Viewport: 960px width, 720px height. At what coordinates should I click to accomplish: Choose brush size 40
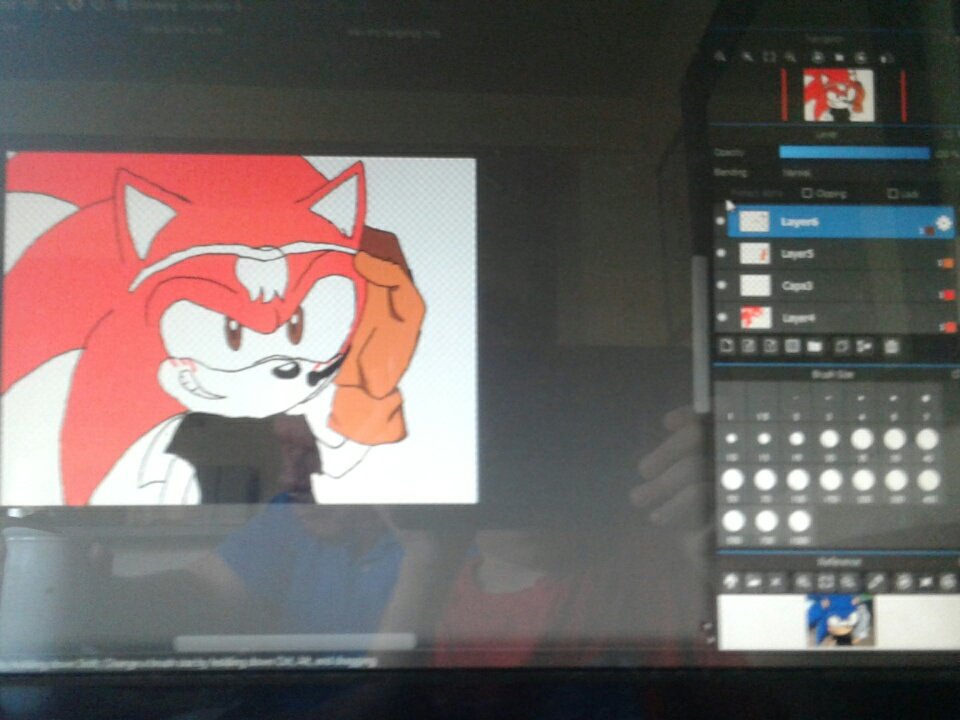pyautogui.click(x=927, y=443)
